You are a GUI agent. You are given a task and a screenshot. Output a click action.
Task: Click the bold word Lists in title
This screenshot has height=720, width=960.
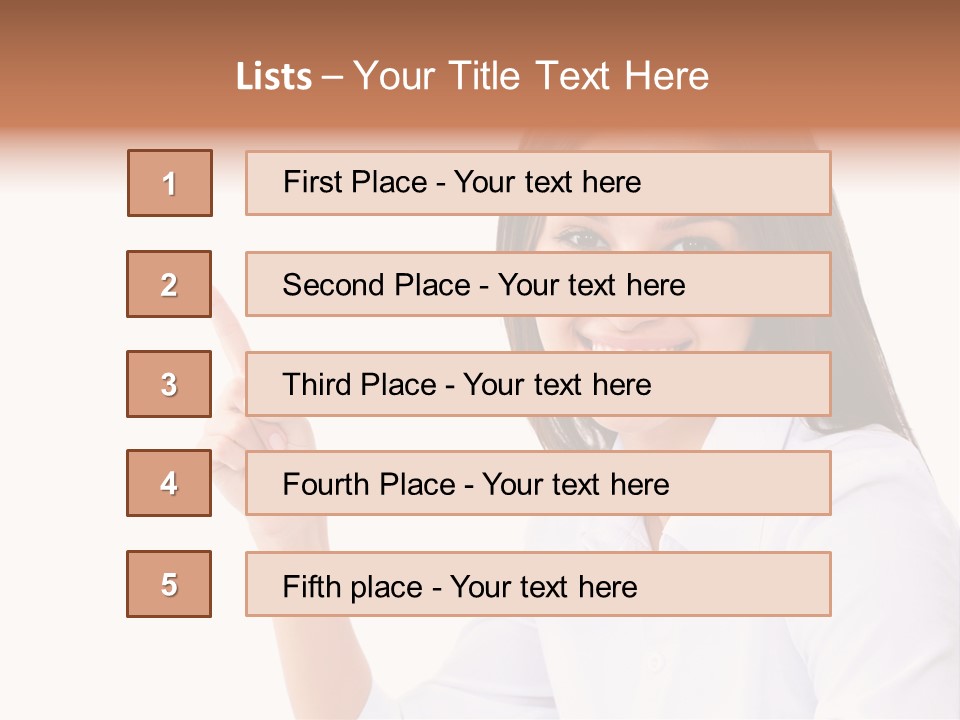tap(274, 77)
